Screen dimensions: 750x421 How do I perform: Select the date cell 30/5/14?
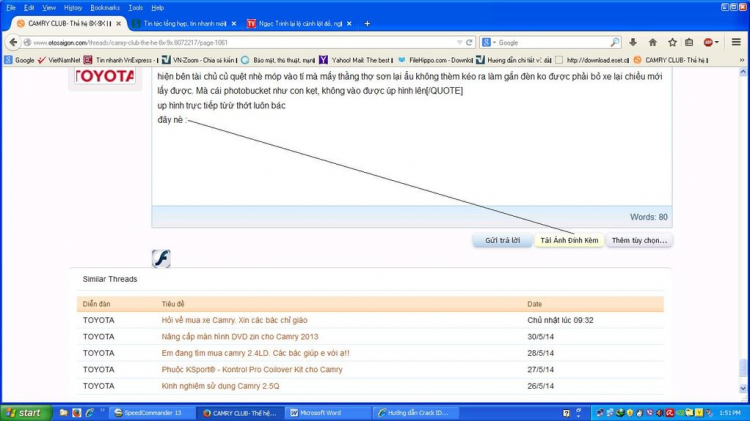click(540, 337)
